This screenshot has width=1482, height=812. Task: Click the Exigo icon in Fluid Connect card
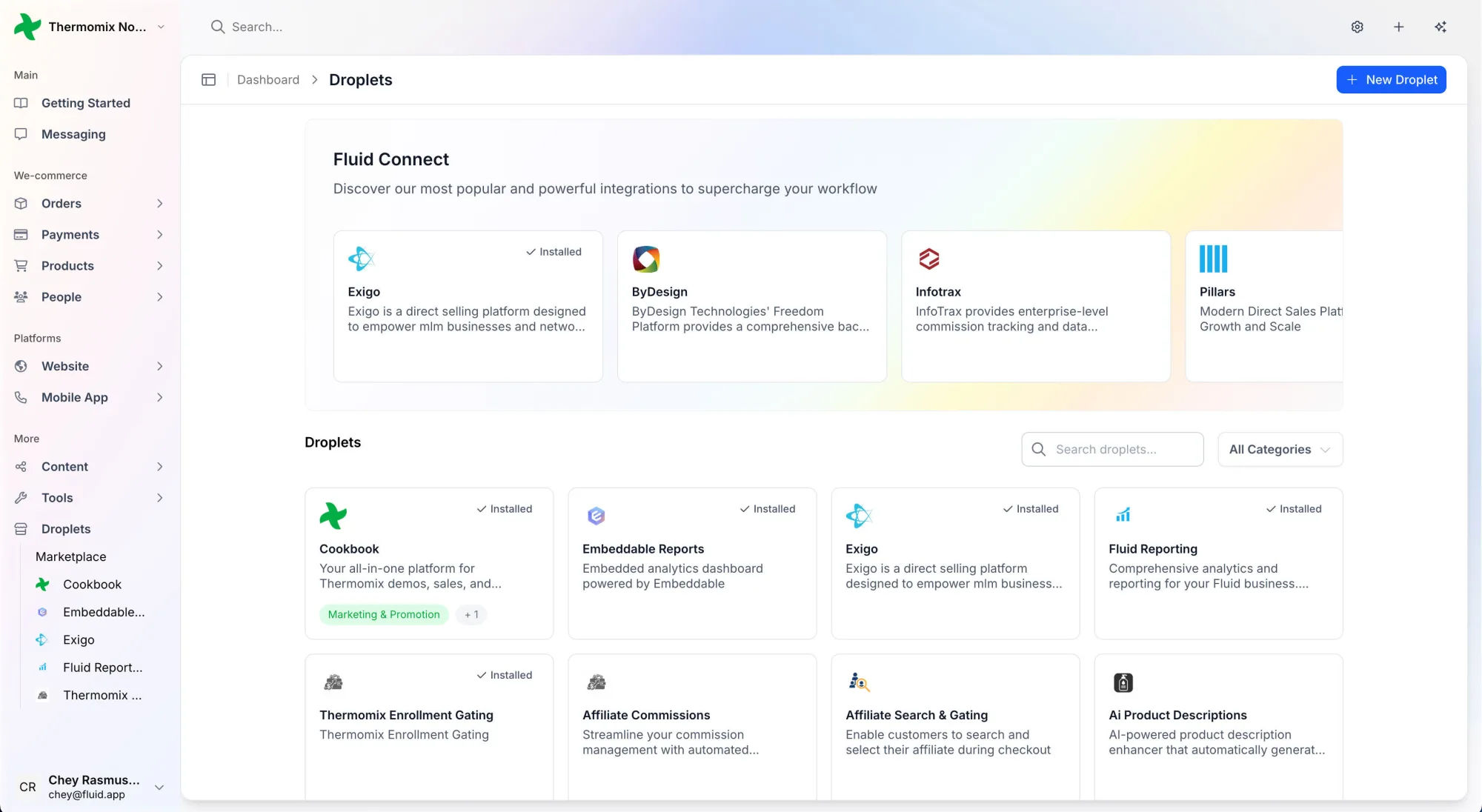click(362, 259)
